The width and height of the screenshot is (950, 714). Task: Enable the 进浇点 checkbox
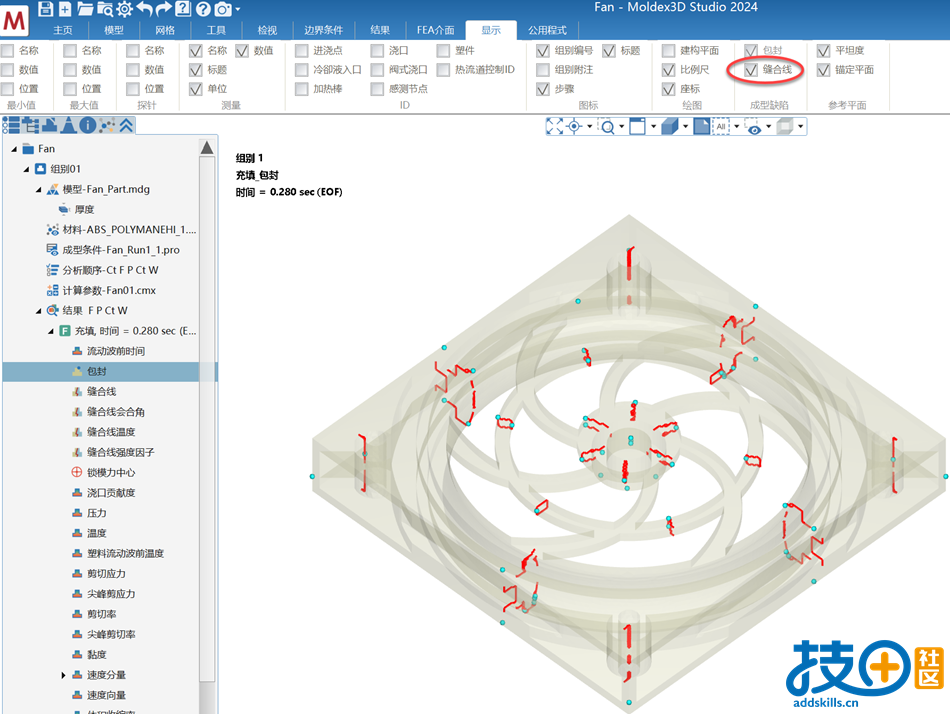(301, 50)
